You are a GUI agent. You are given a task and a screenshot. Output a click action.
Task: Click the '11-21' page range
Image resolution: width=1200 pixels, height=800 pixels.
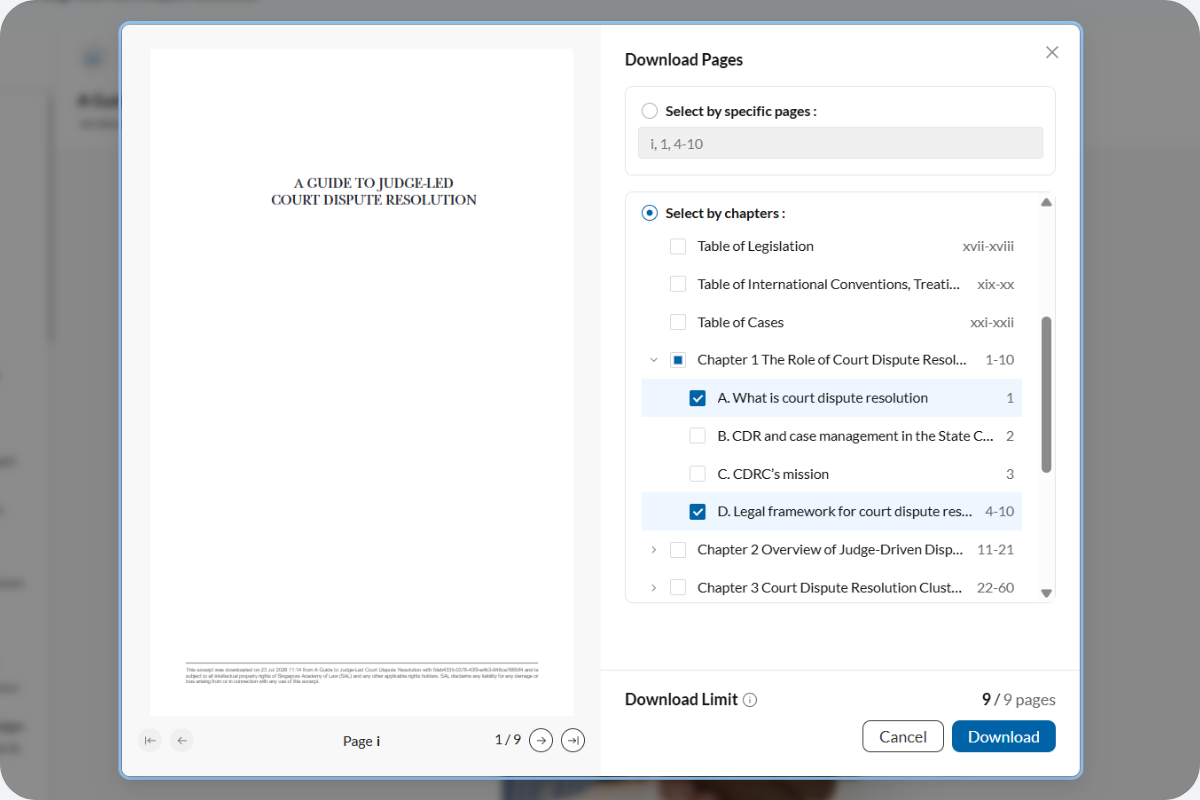coord(995,550)
